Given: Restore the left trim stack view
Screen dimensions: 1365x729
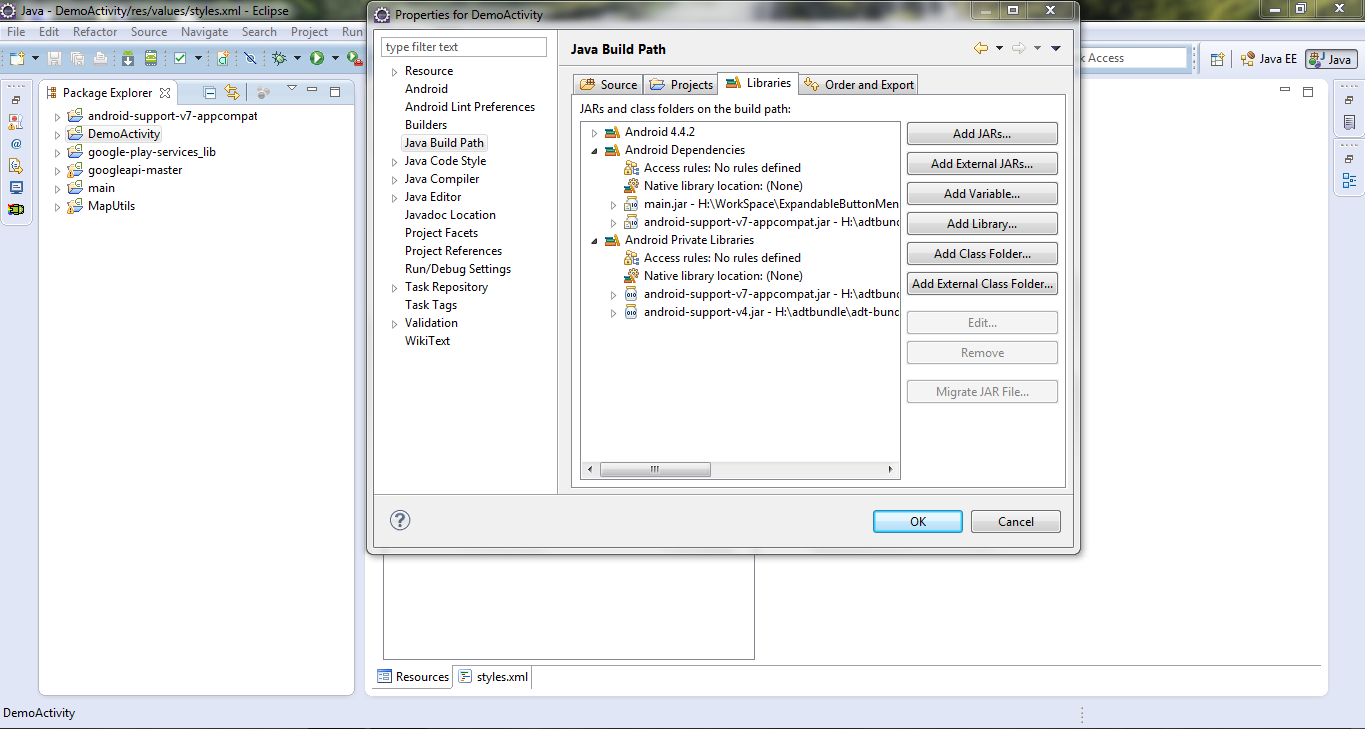Looking at the screenshot, I should [x=16, y=99].
